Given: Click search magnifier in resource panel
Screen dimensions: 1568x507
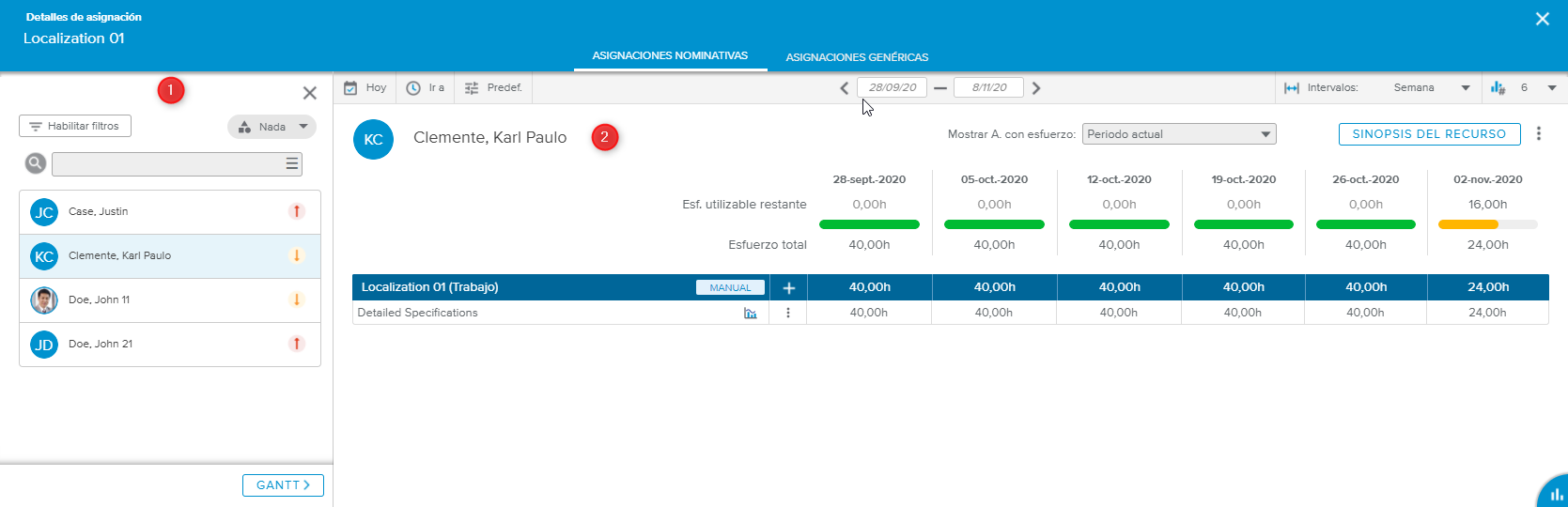Looking at the screenshot, I should 36,163.
